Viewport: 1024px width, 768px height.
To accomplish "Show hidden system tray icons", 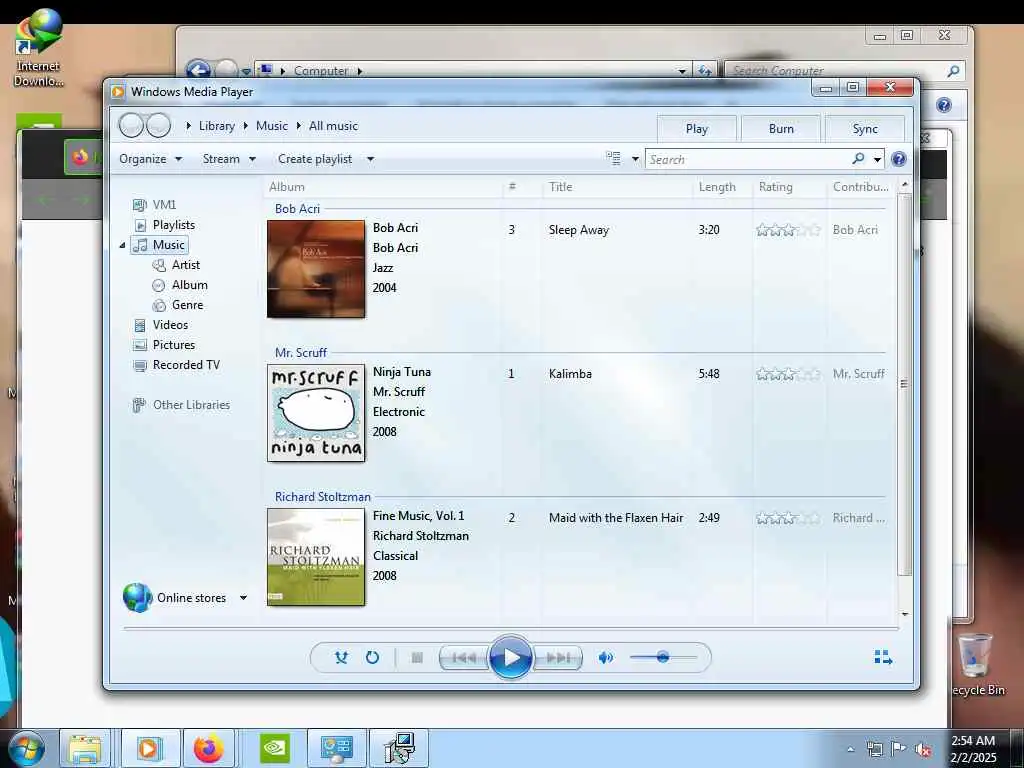I will (x=850, y=750).
